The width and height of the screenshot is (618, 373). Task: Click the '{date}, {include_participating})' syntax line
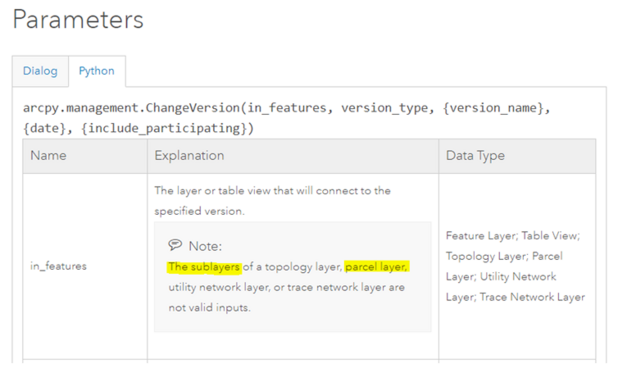[x=138, y=129]
